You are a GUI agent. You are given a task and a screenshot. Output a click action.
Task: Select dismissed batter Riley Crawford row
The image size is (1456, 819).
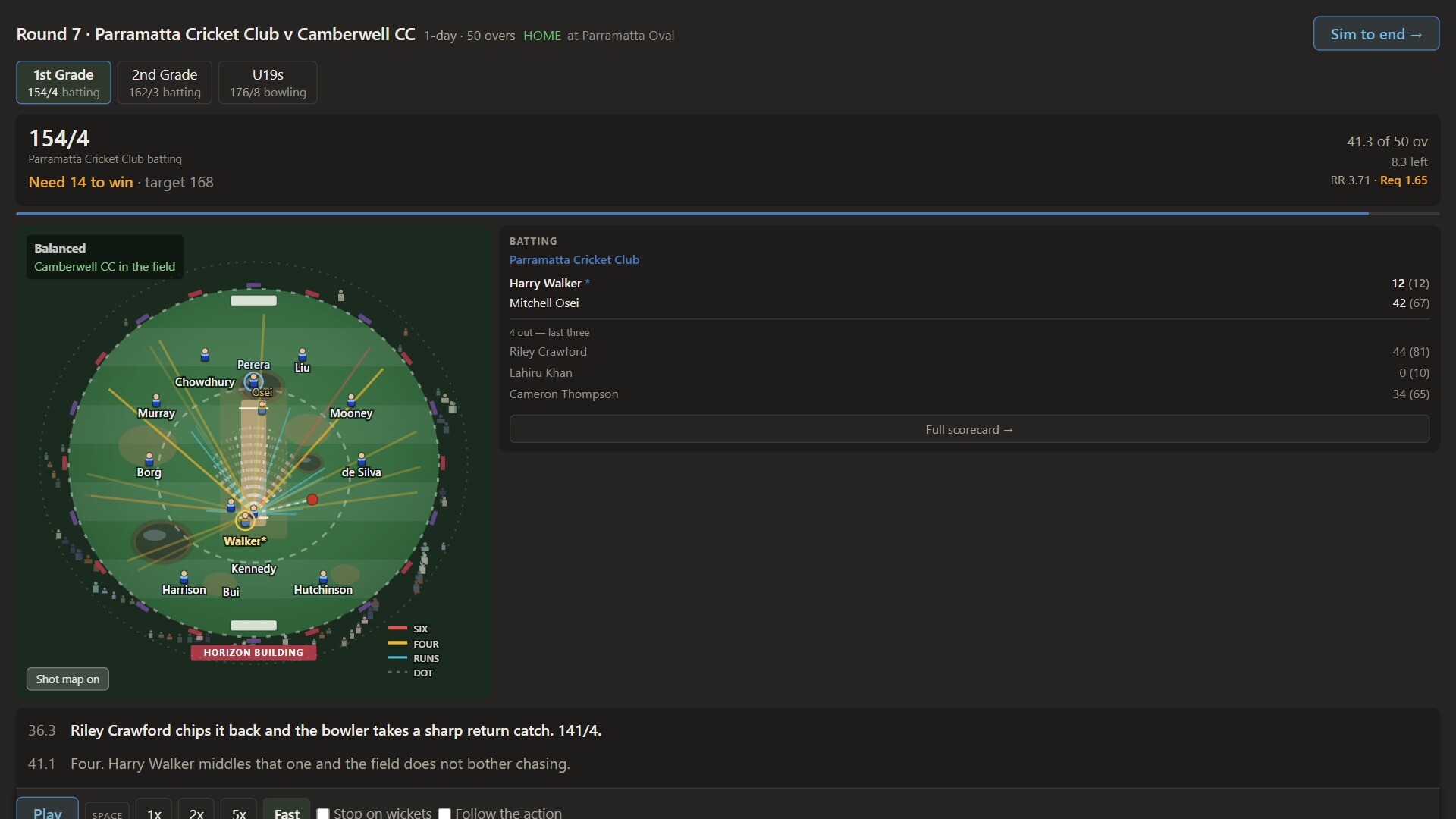pyautogui.click(x=969, y=351)
